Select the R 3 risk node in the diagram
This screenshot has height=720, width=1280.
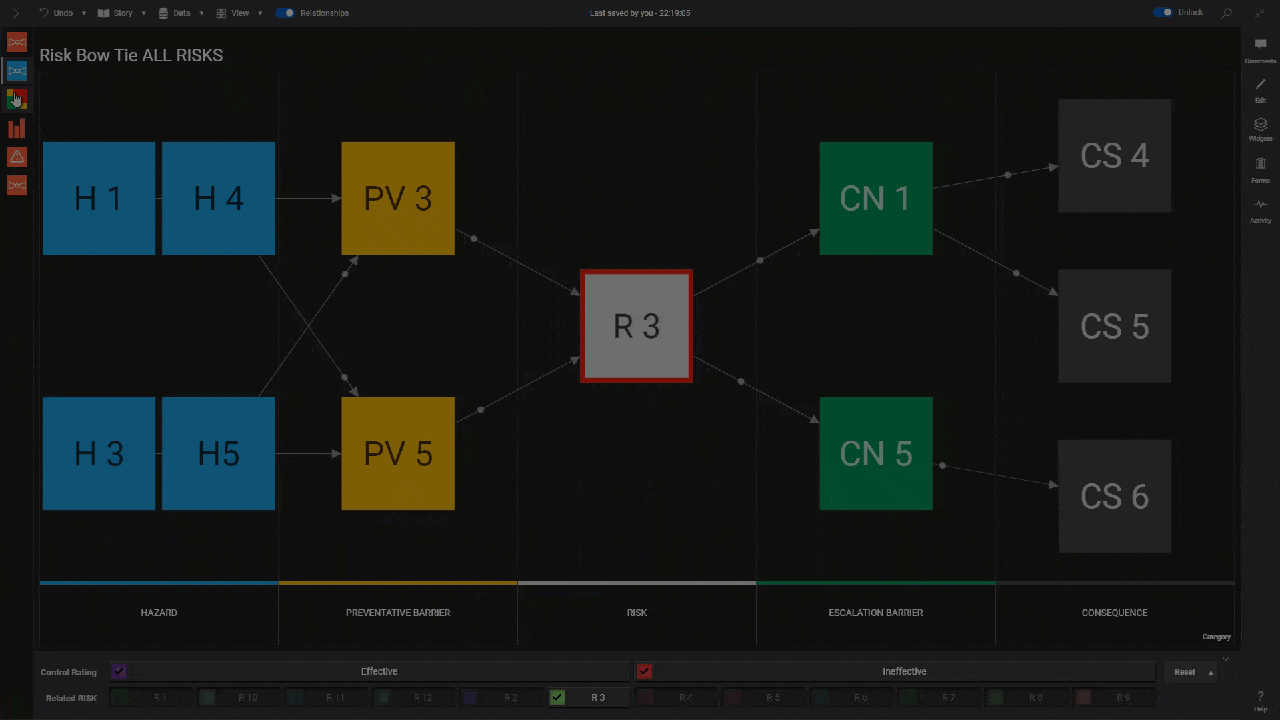tap(636, 326)
